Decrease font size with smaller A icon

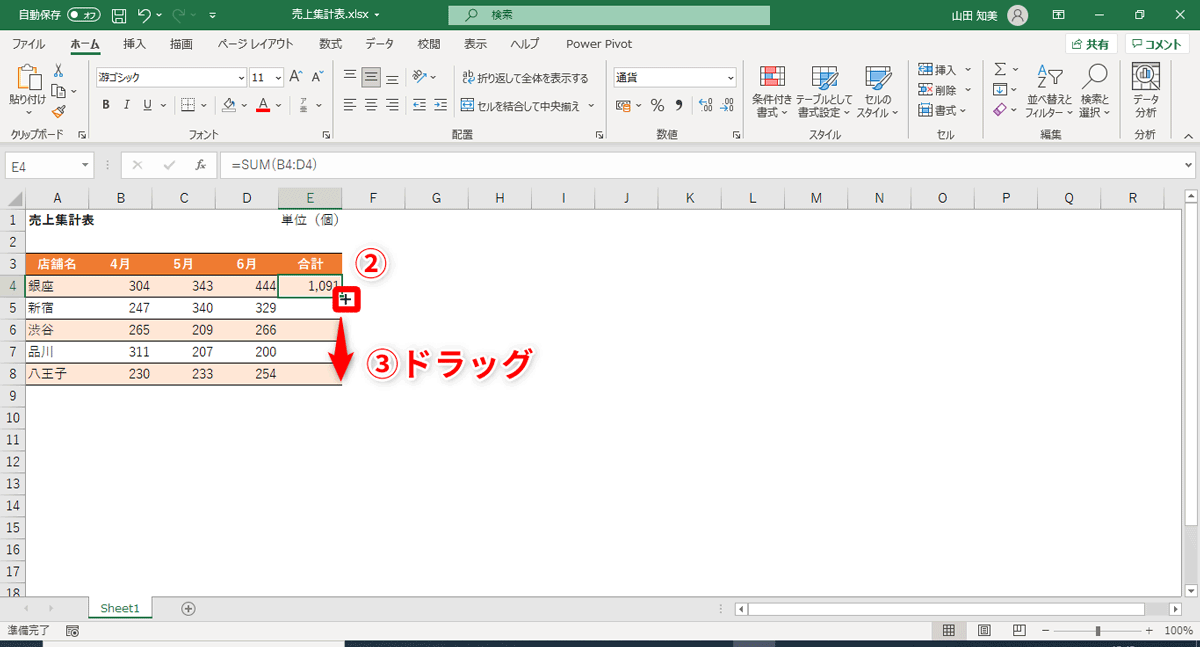pyautogui.click(x=318, y=77)
